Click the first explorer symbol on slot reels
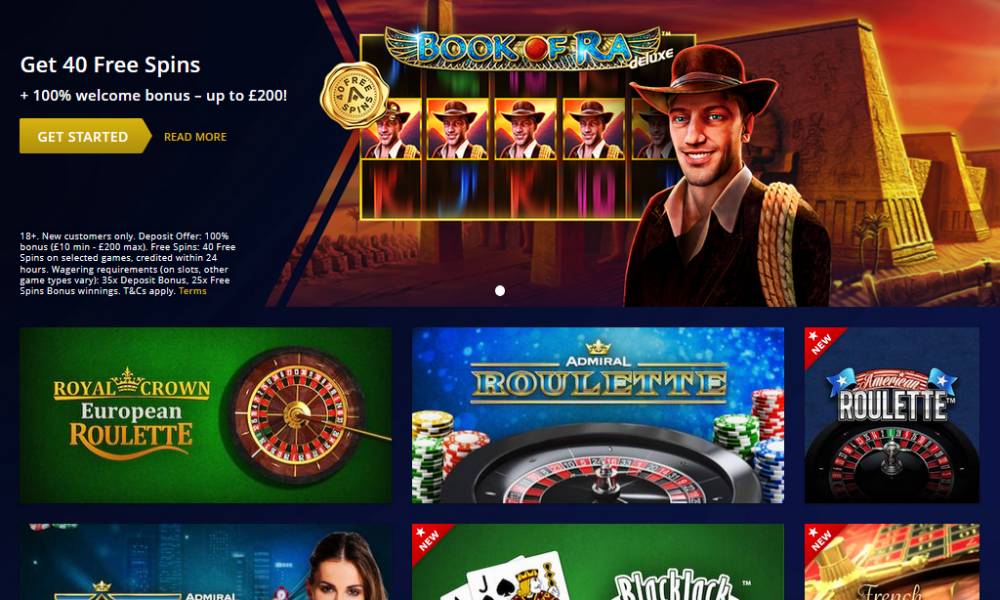Screen dimensions: 1000x600 point(390,128)
